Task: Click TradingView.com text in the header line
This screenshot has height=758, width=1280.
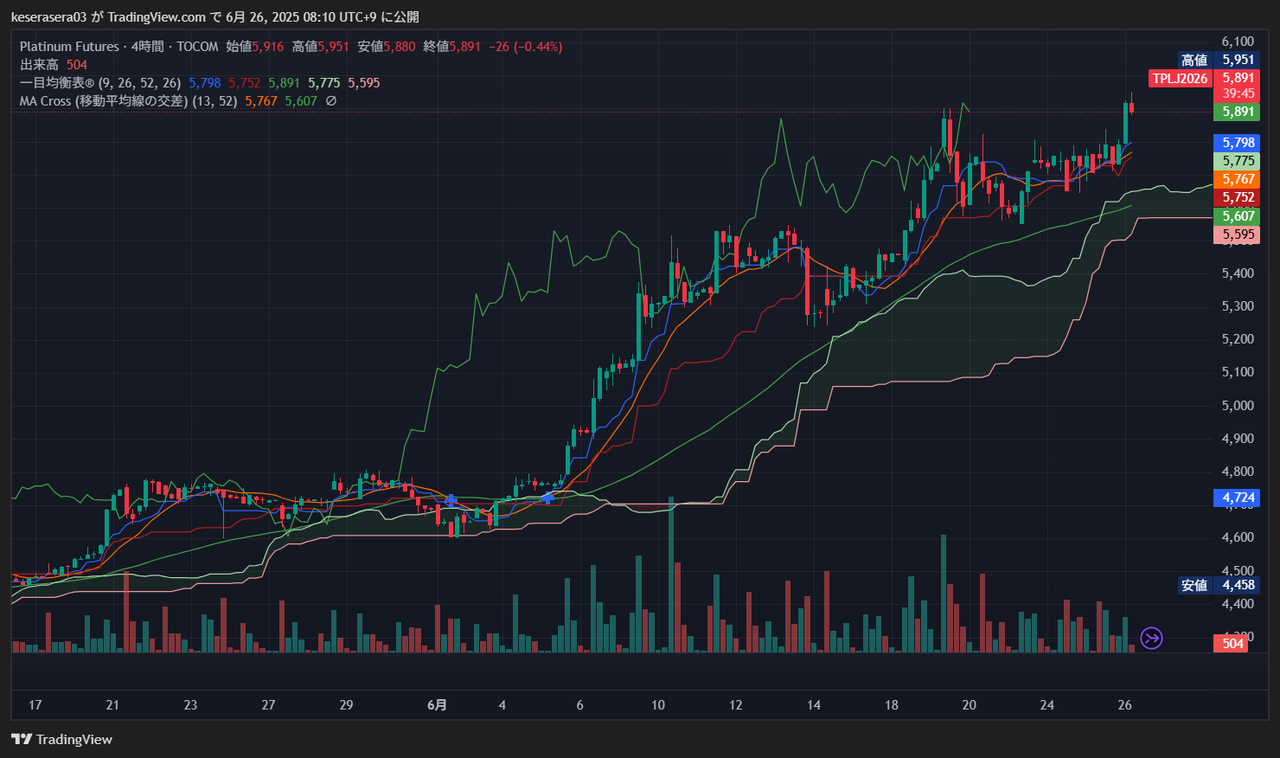Action: click(x=155, y=17)
